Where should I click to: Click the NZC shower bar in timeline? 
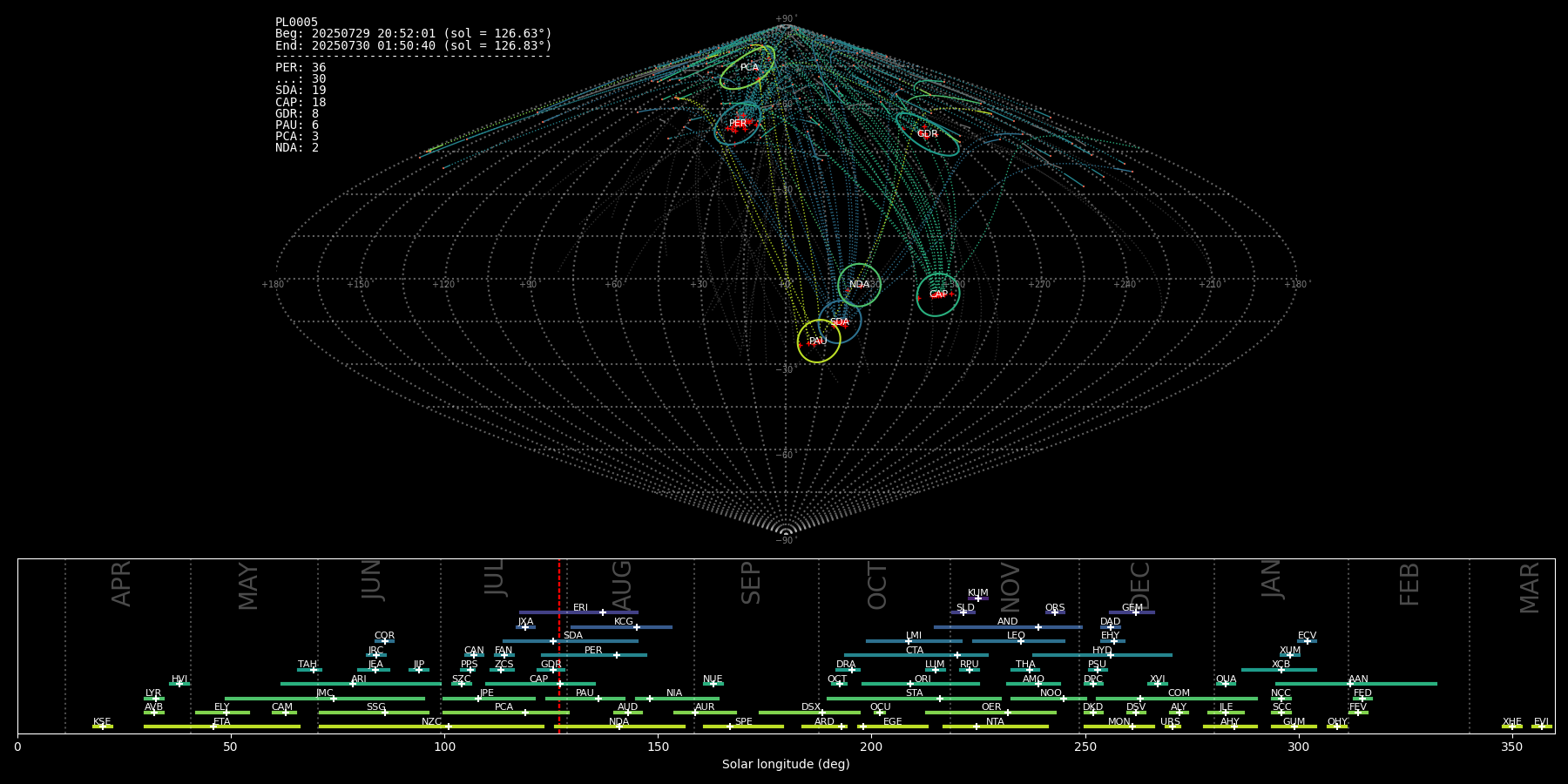pyautogui.click(x=431, y=727)
